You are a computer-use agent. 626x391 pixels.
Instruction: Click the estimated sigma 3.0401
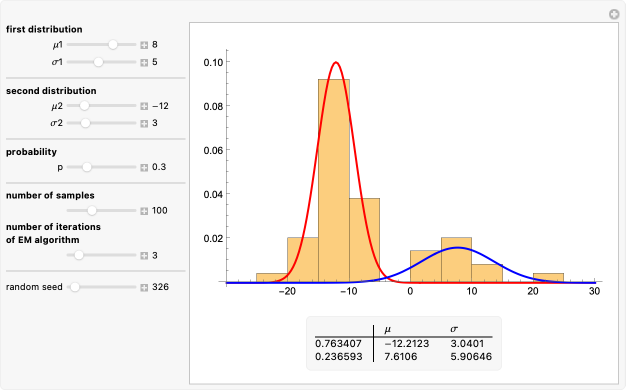467,343
